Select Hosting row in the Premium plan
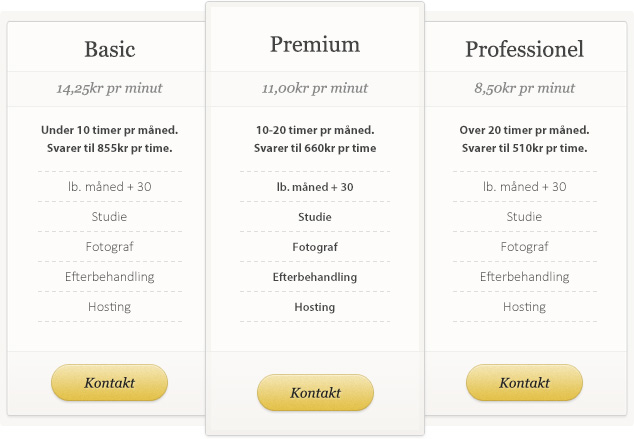This screenshot has width=634, height=439. (x=315, y=307)
